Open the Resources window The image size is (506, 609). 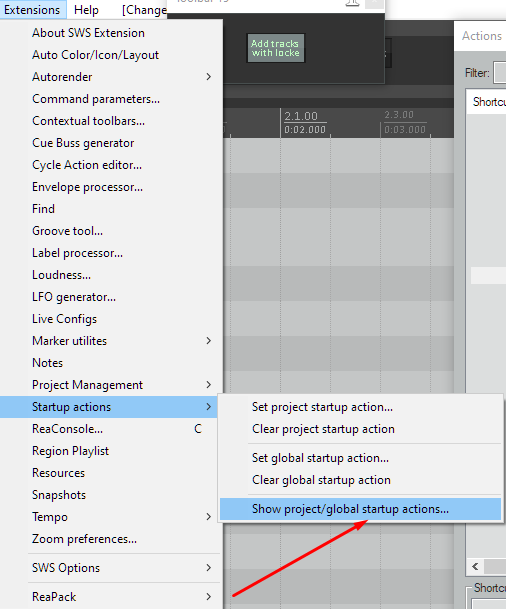coord(111,473)
